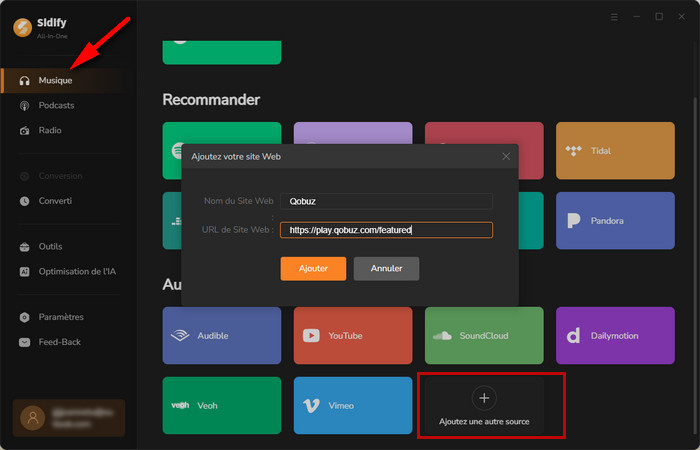Click the URL de Site Web field
The height and width of the screenshot is (450, 700).
coord(386,230)
